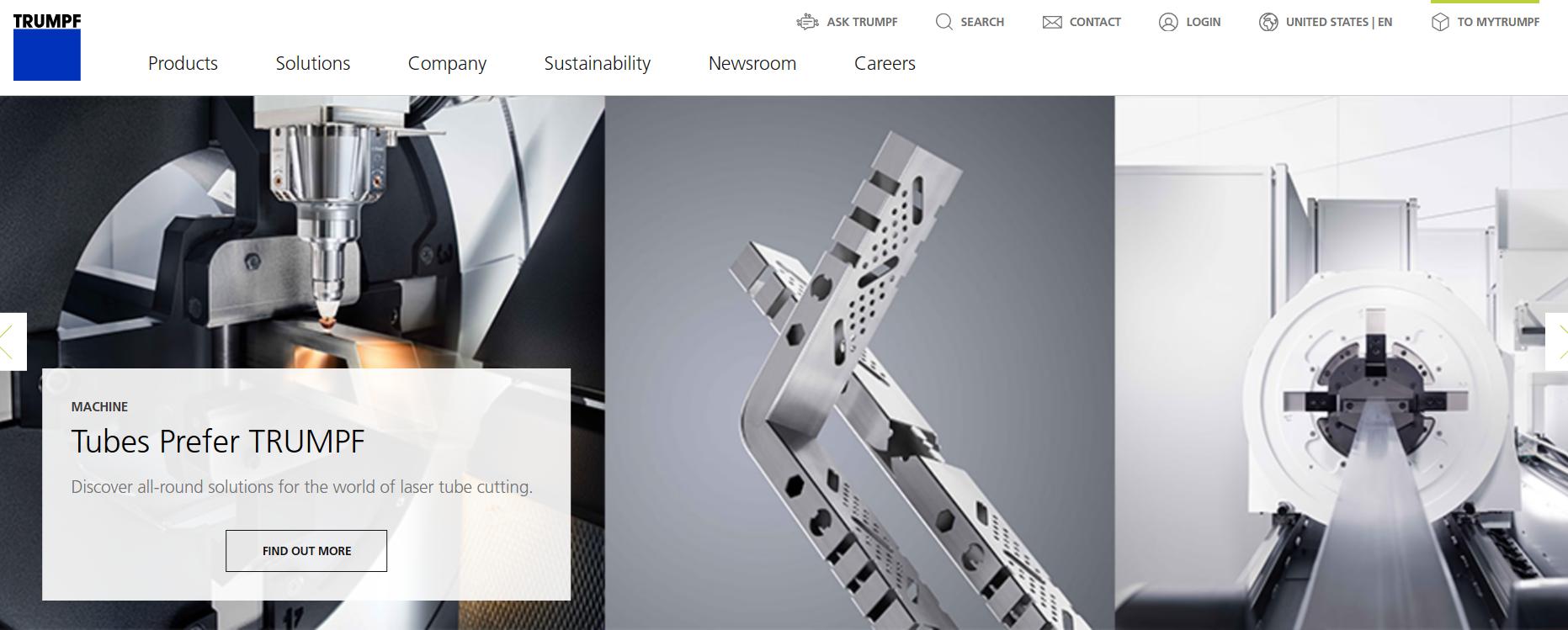
Task: Click the Ask TRUMPF robot icon
Action: tap(807, 22)
